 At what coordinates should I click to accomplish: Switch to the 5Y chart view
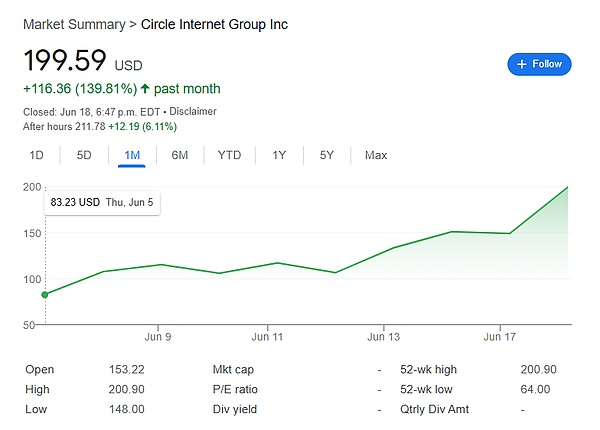327,155
